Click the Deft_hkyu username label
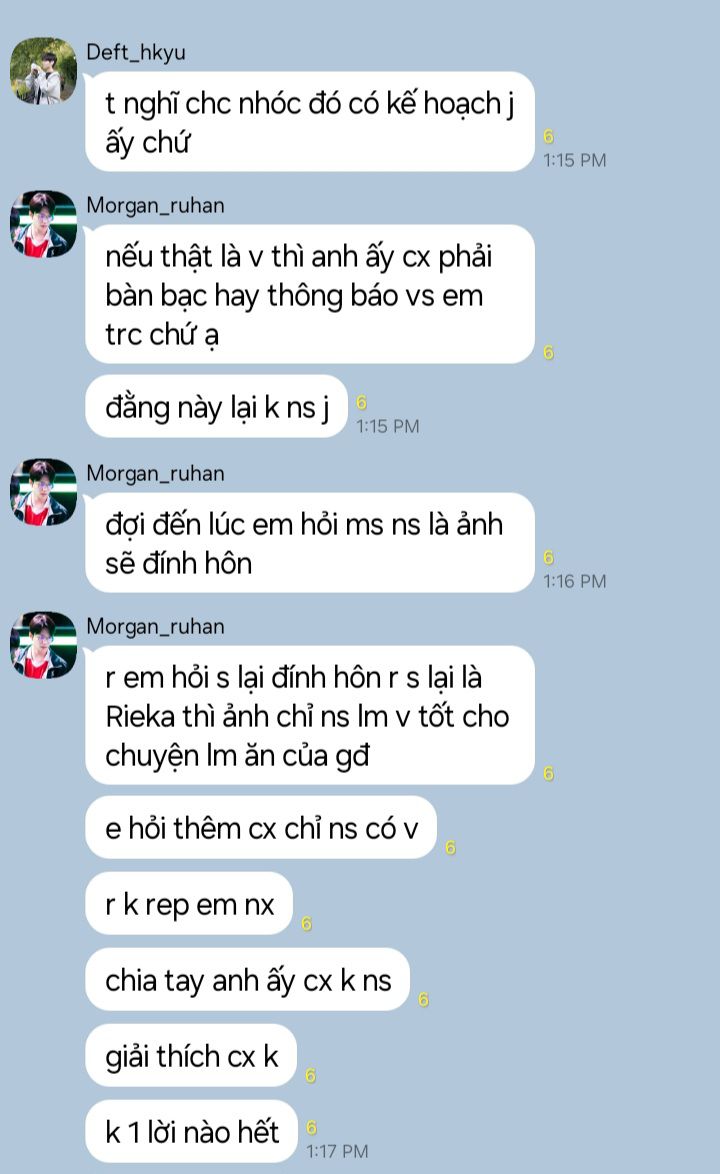This screenshot has height=1174, width=720. click(136, 52)
